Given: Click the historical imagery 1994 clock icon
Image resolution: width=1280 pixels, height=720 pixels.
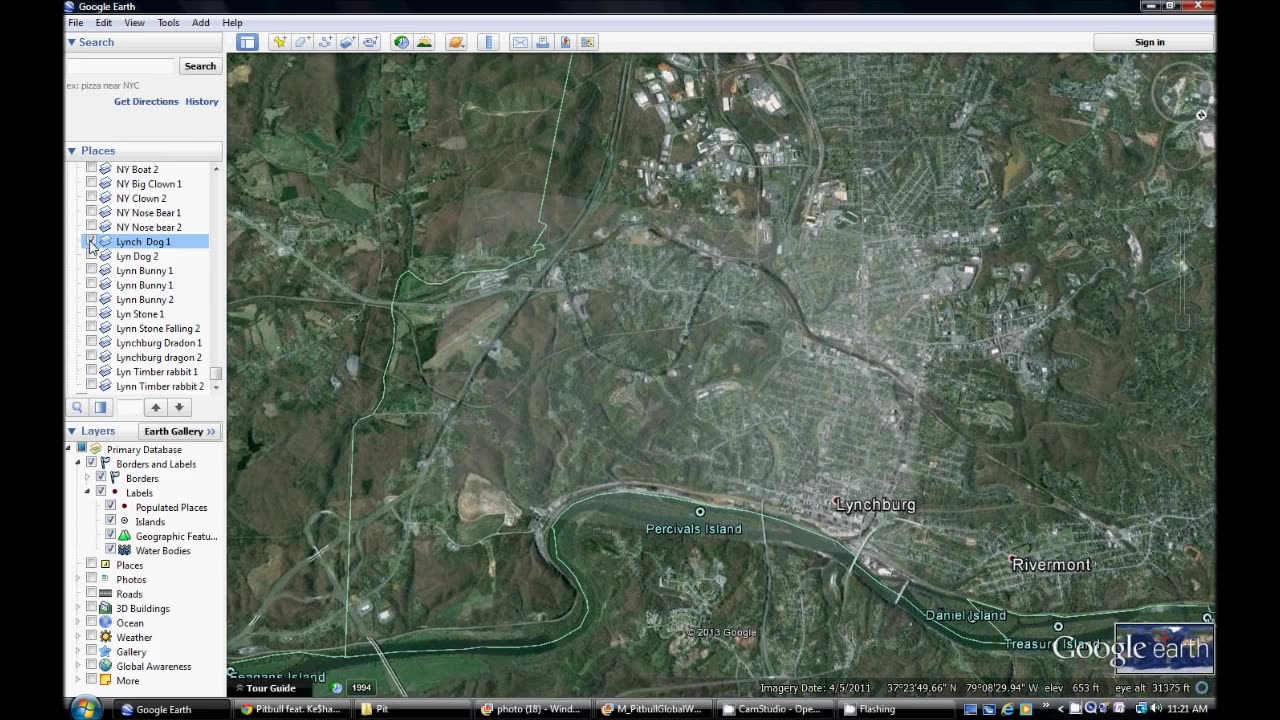Looking at the screenshot, I should (337, 688).
